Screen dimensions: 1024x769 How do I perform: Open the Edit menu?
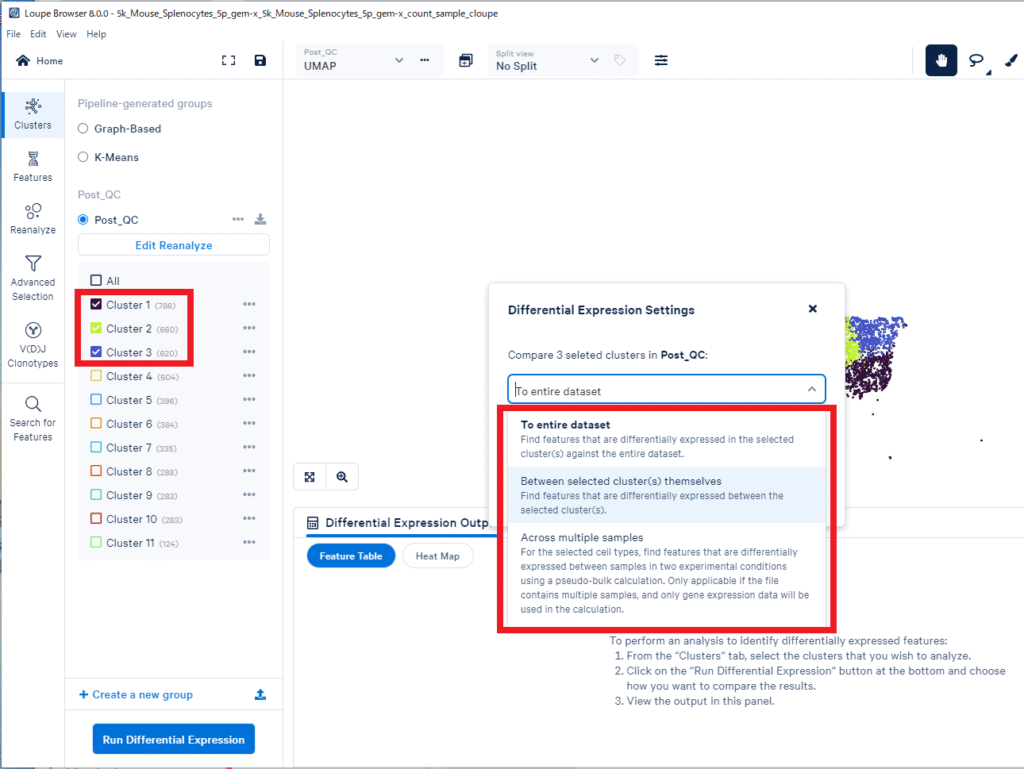coord(38,34)
